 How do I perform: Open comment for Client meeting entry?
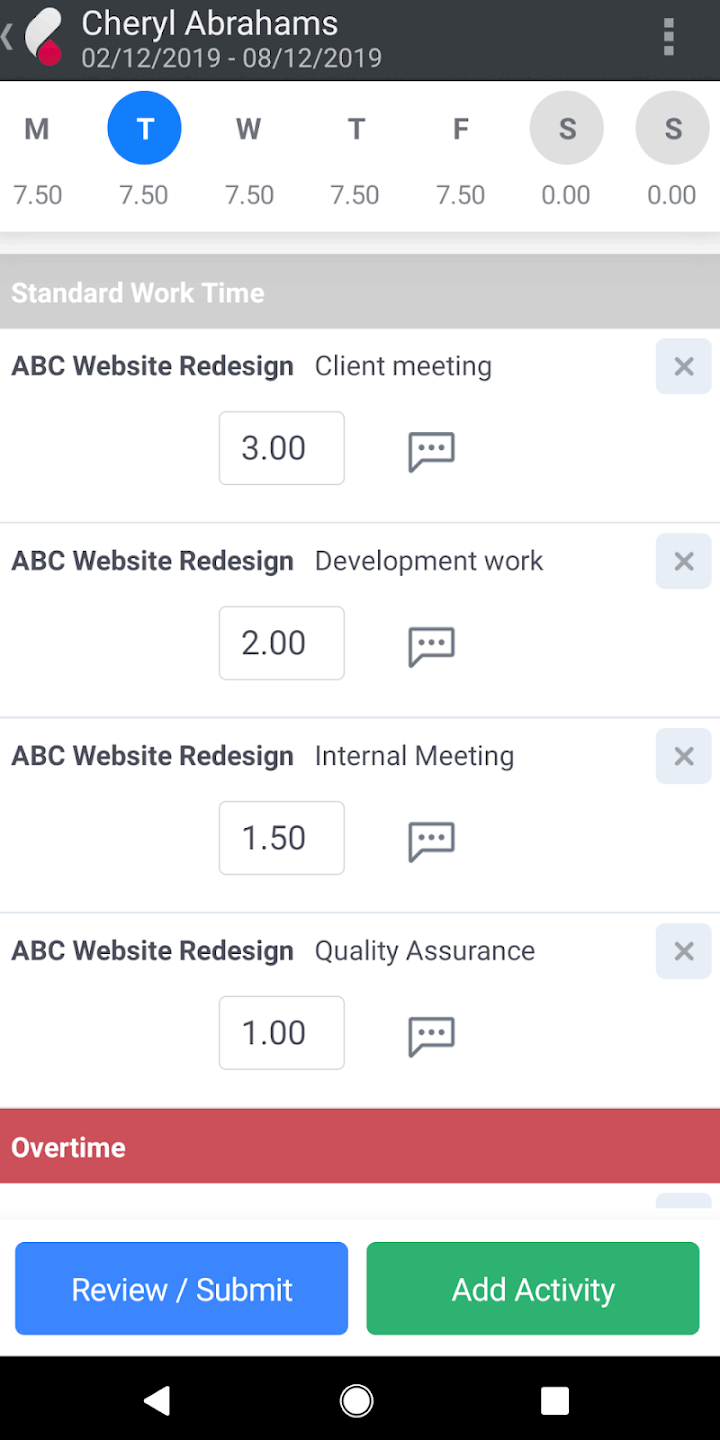point(432,451)
